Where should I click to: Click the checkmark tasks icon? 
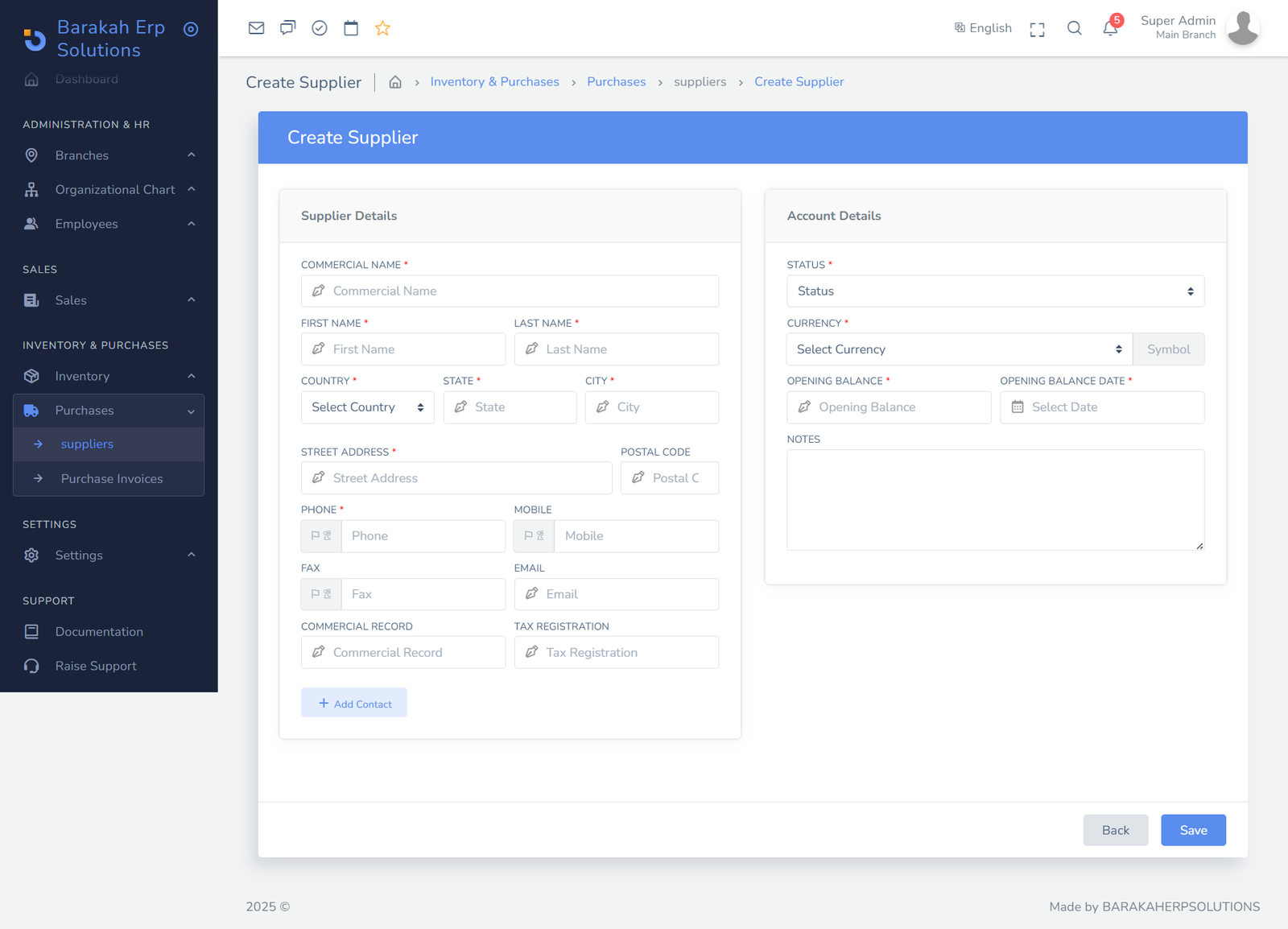[x=320, y=28]
